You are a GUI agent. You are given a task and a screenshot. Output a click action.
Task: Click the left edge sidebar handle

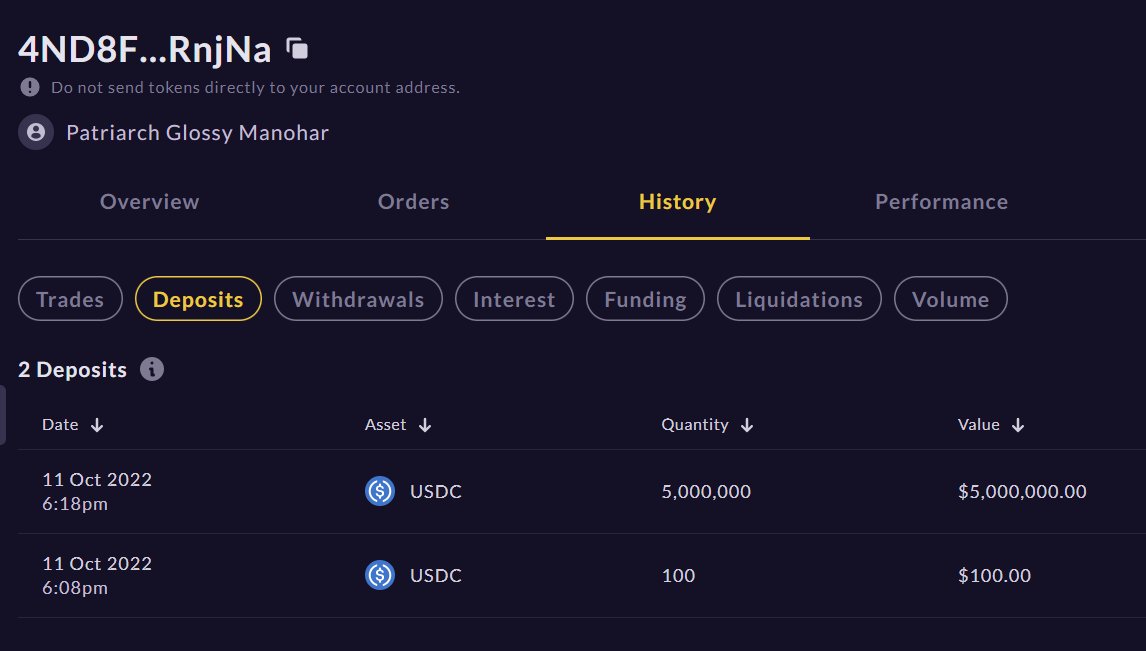tap(3, 415)
